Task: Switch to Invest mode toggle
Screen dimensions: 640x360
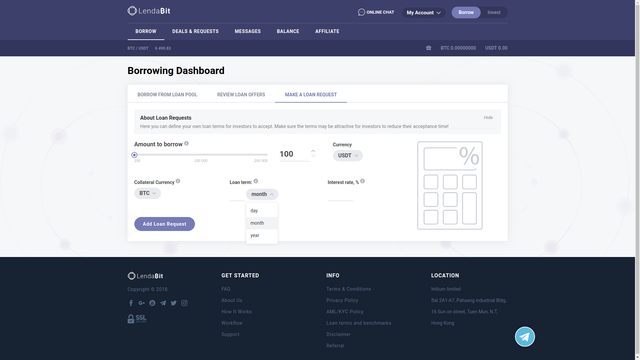Action: point(494,12)
